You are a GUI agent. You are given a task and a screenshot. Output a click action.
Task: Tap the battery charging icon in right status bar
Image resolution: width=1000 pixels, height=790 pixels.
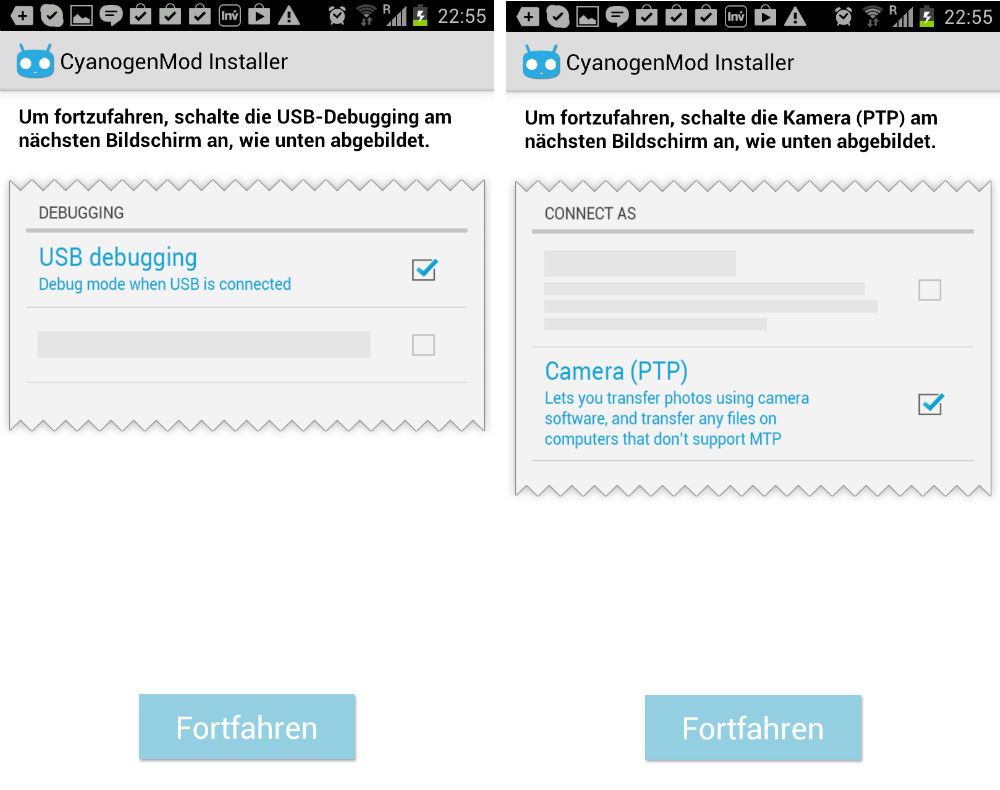(x=926, y=15)
